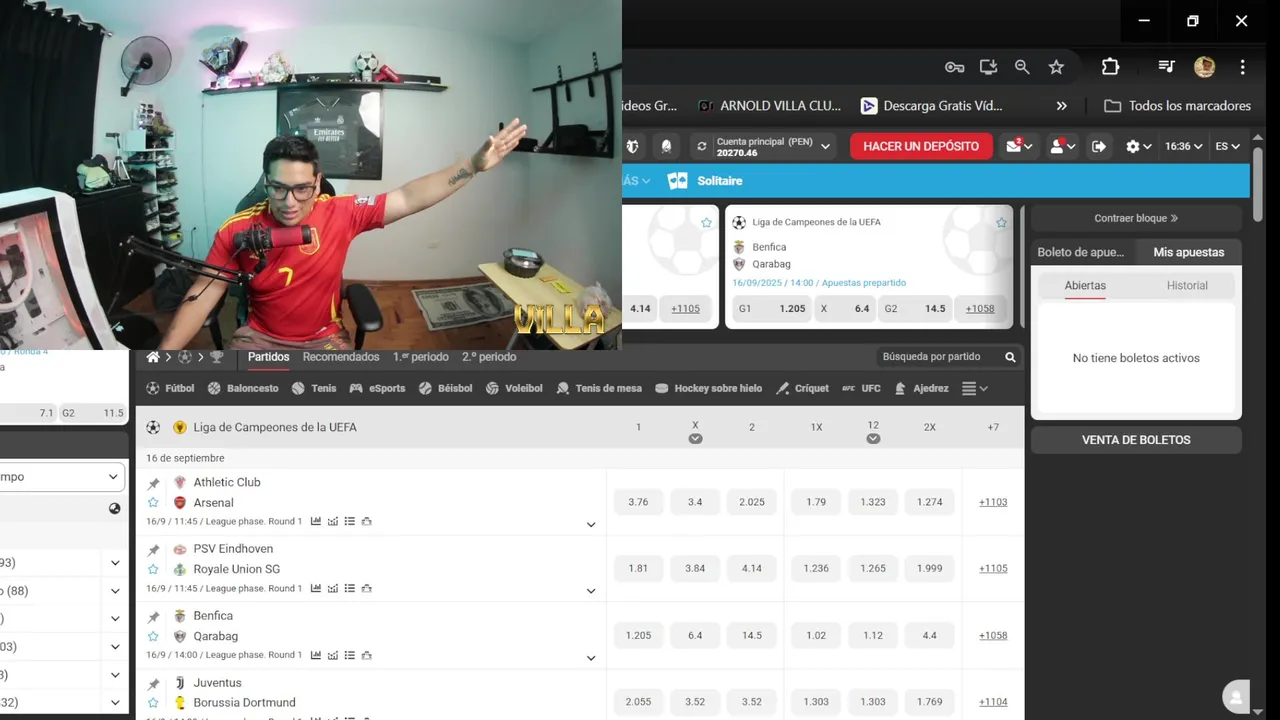The width and height of the screenshot is (1280, 720).
Task: Open 12 column market dropdown
Action: pos(873,439)
